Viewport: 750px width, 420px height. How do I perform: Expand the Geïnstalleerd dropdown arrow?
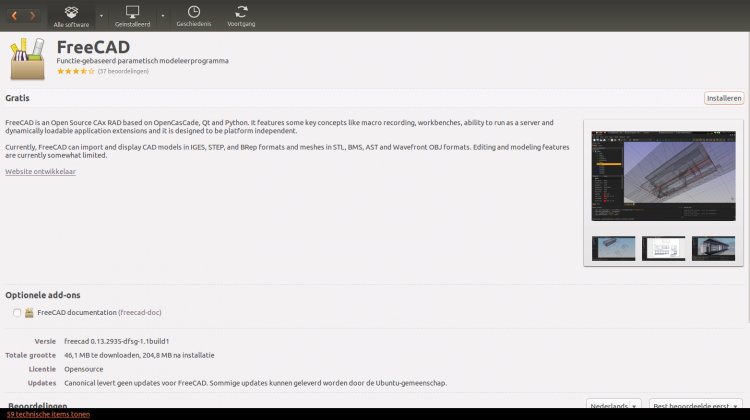[x=163, y=16]
